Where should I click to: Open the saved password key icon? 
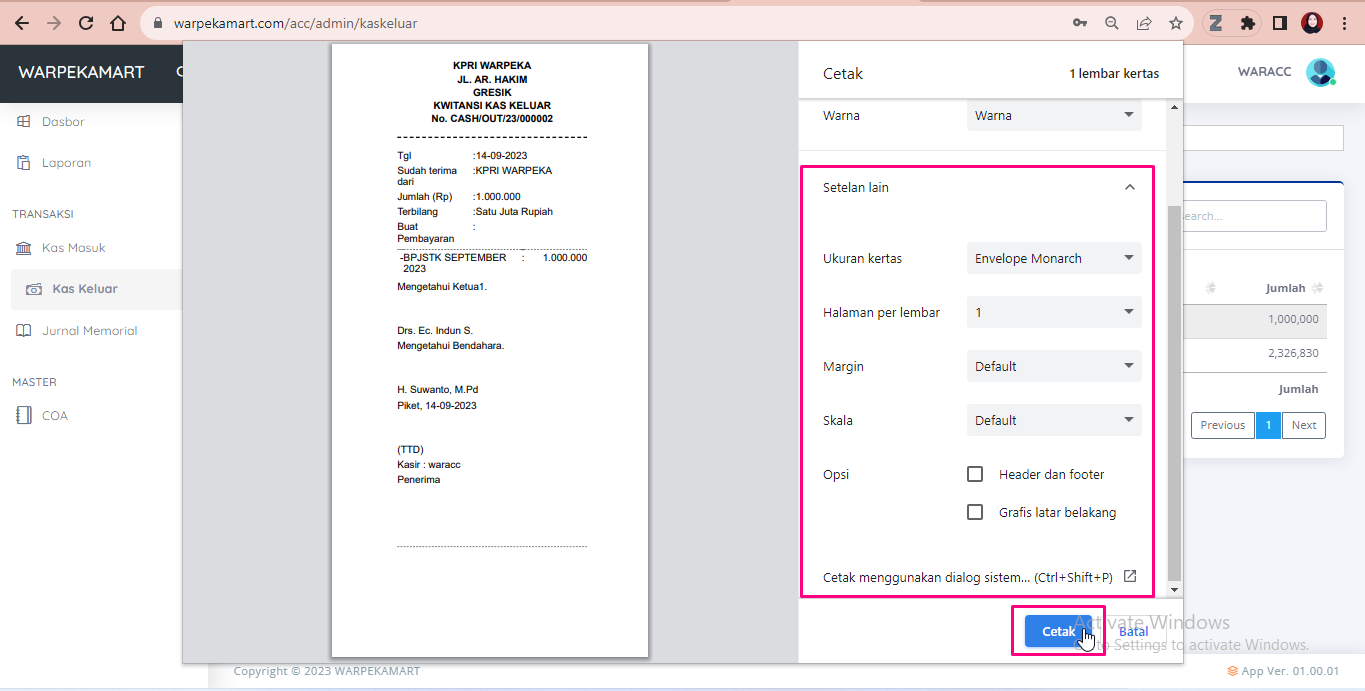tap(1080, 23)
